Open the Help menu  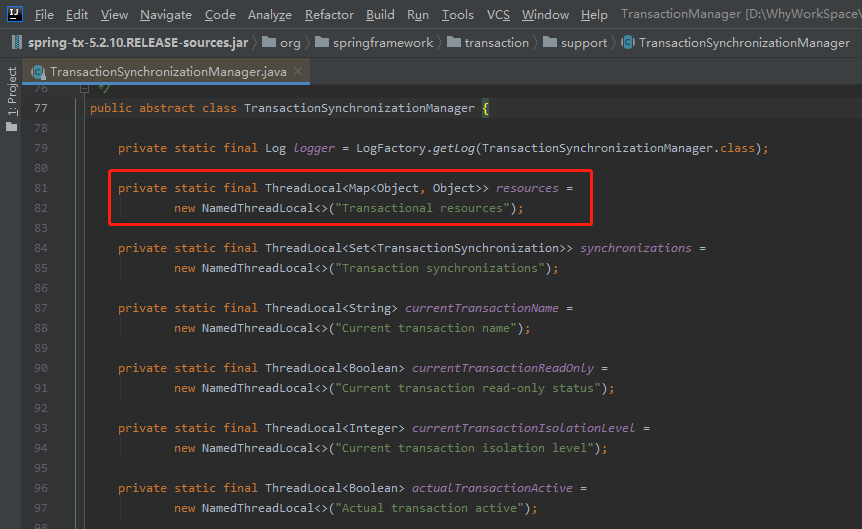click(x=594, y=15)
